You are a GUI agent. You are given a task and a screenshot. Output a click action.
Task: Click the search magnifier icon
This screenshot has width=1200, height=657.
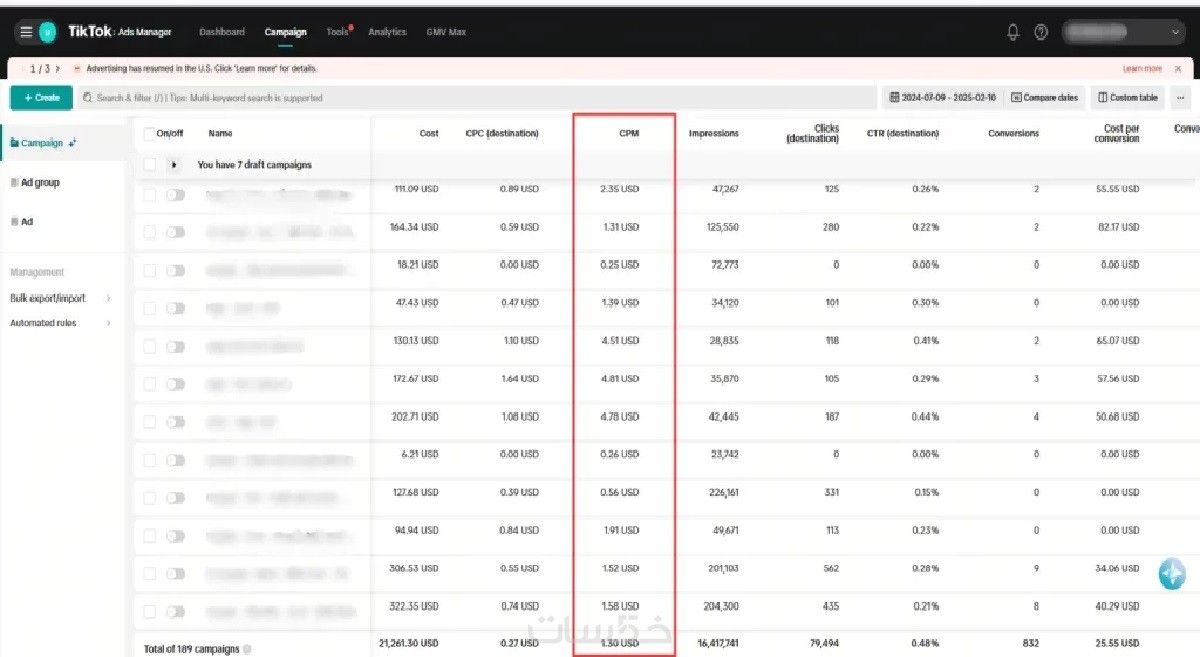tap(88, 98)
